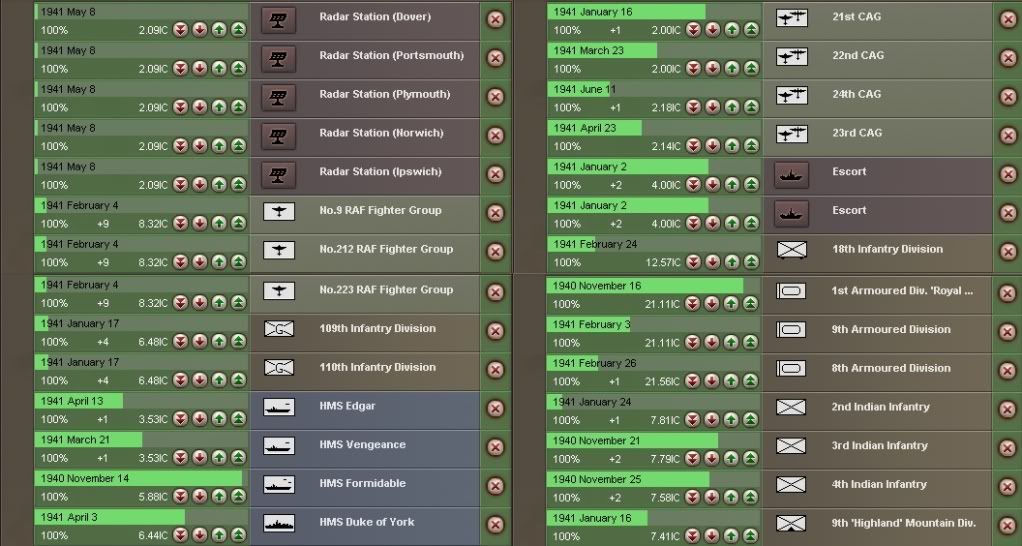Send 4th Indian Infantry to bottom of queue
This screenshot has height=546, width=1022.
(x=692, y=497)
